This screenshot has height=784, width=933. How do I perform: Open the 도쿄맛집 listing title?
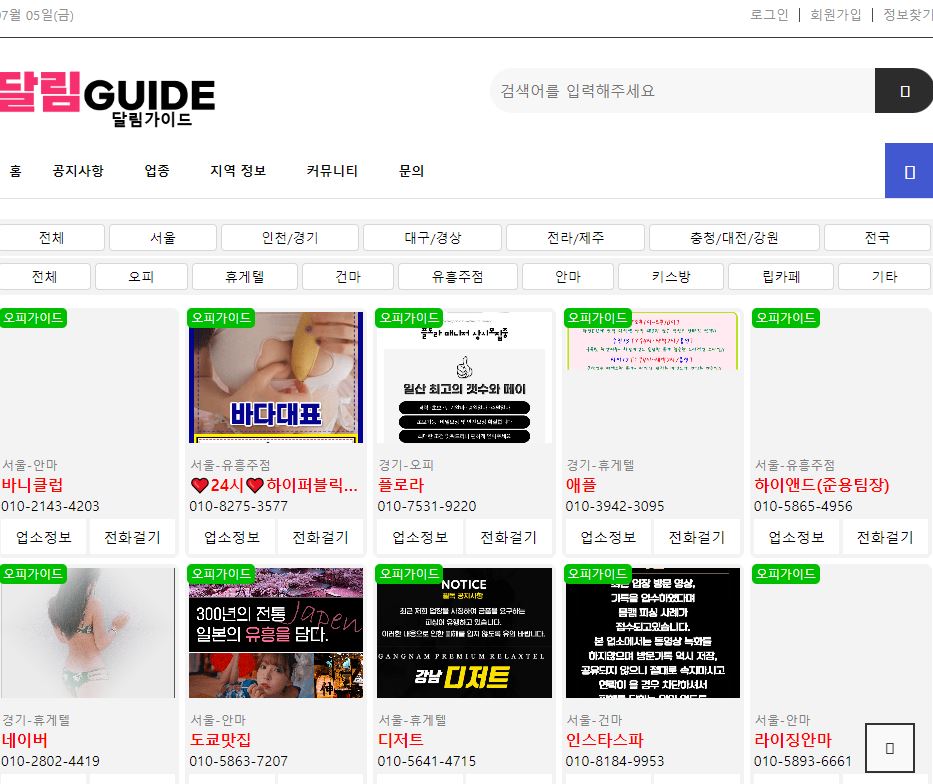click(220, 740)
